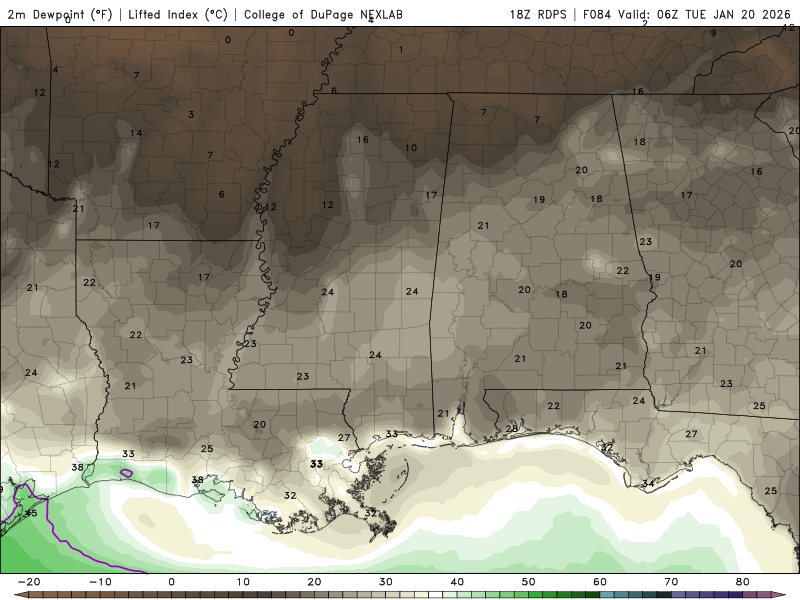Click the small closed purple contour loop

point(127,473)
